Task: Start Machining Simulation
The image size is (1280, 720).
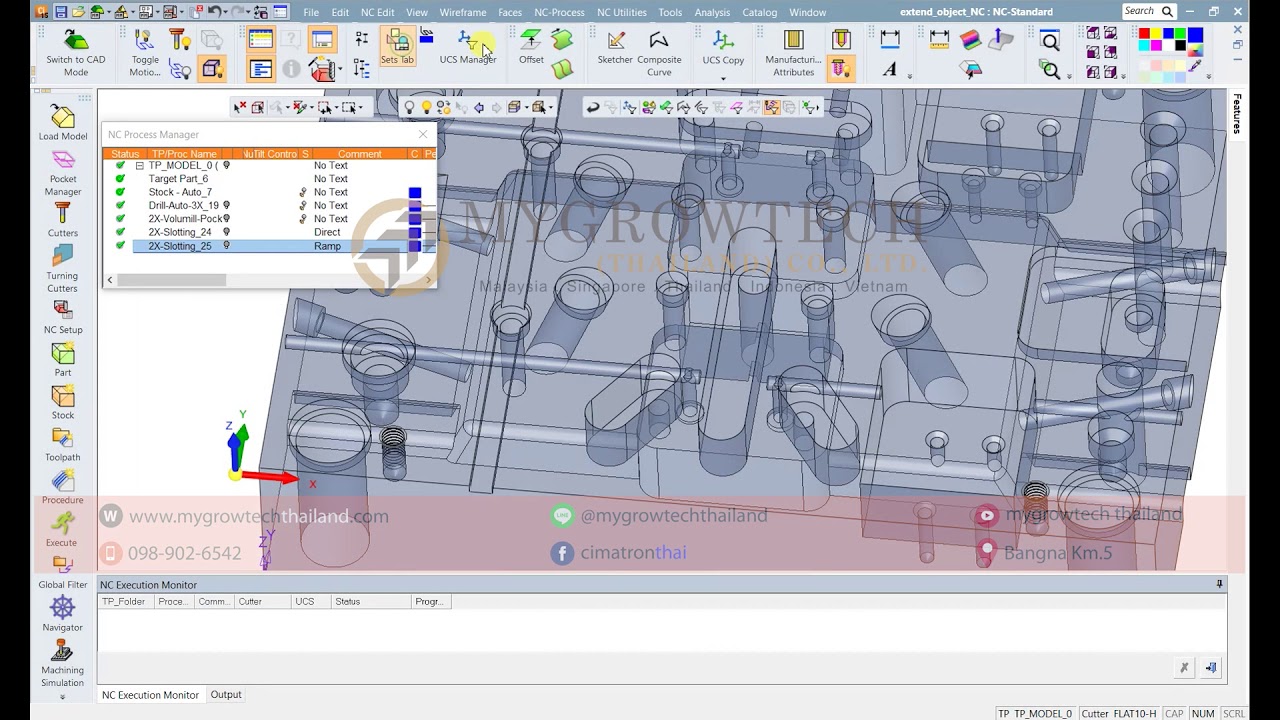Action: [63, 664]
